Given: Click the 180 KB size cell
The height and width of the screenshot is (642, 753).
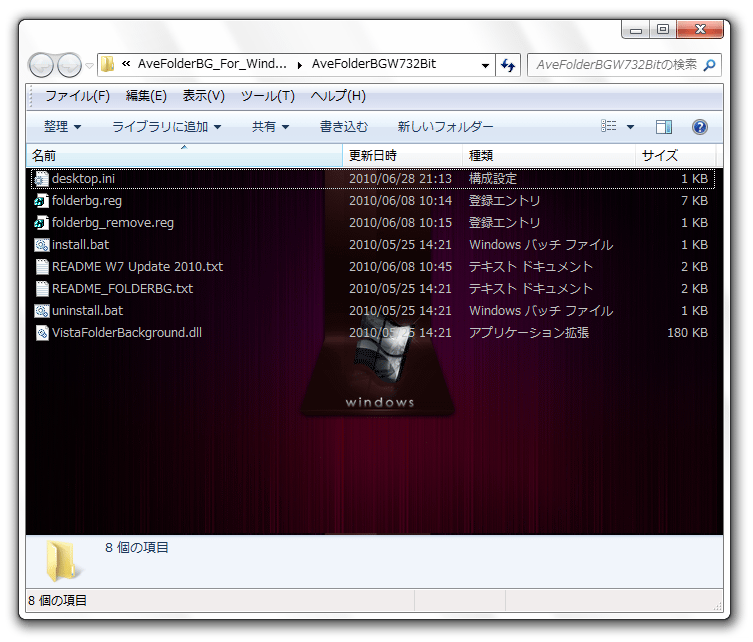Looking at the screenshot, I should (687, 333).
